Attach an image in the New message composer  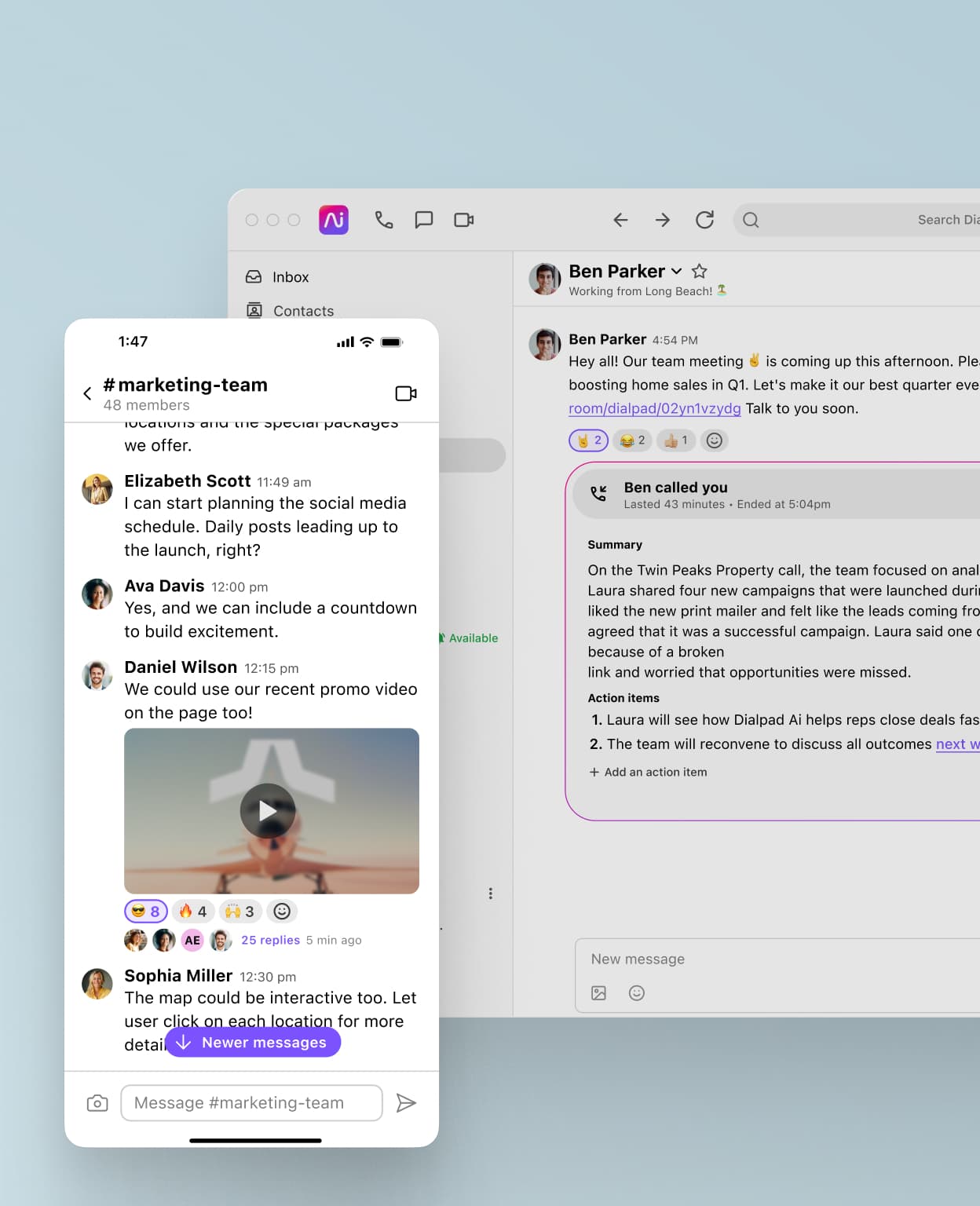coord(598,993)
